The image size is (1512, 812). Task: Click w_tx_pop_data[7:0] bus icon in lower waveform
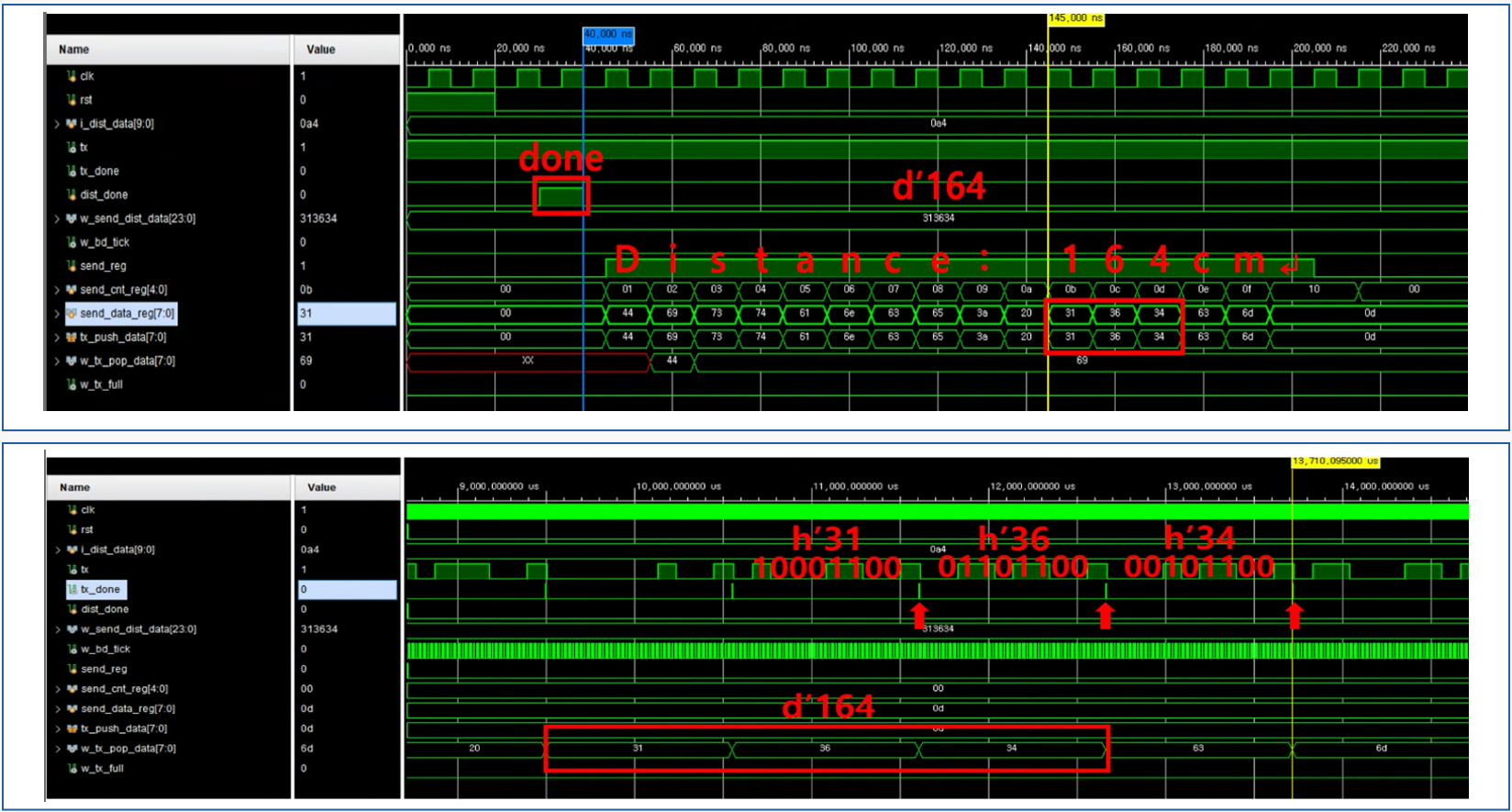(72, 749)
